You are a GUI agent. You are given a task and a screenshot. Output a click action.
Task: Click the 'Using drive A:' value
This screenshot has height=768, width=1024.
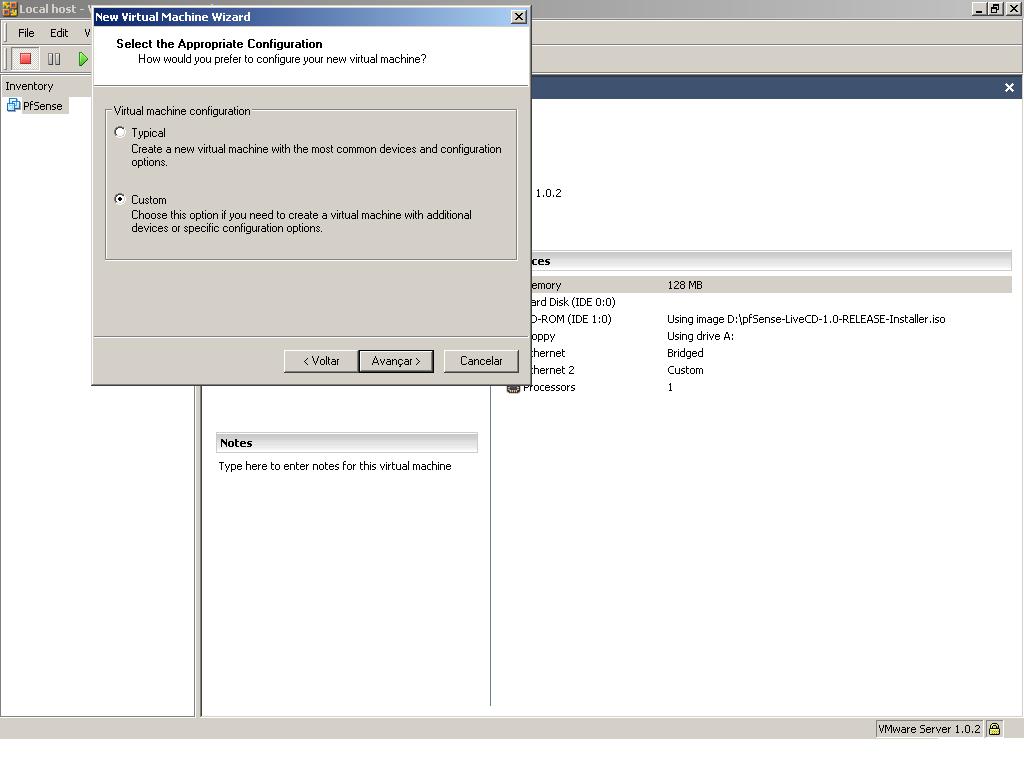[x=700, y=336]
